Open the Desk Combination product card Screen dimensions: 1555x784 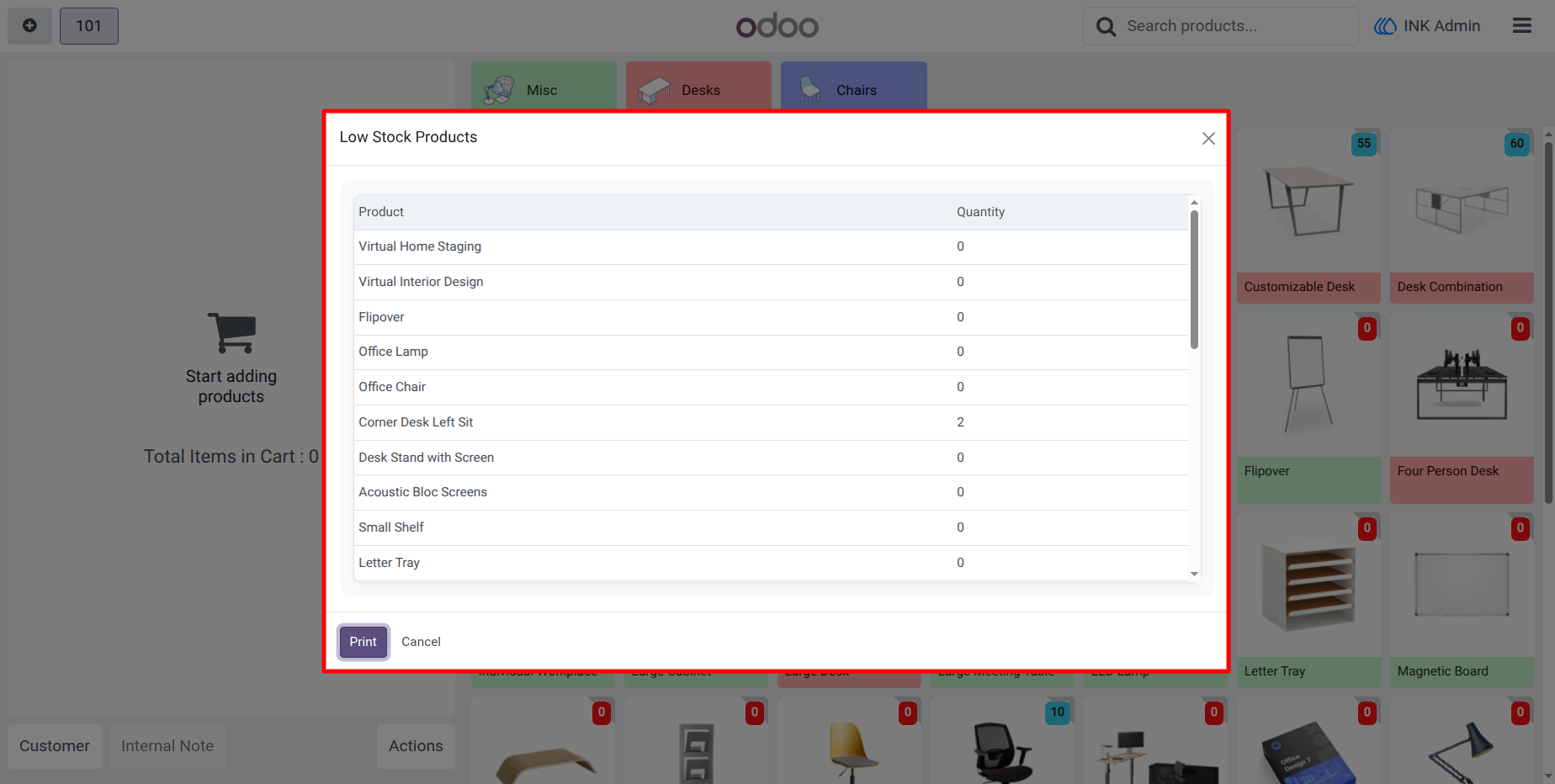click(x=1462, y=215)
